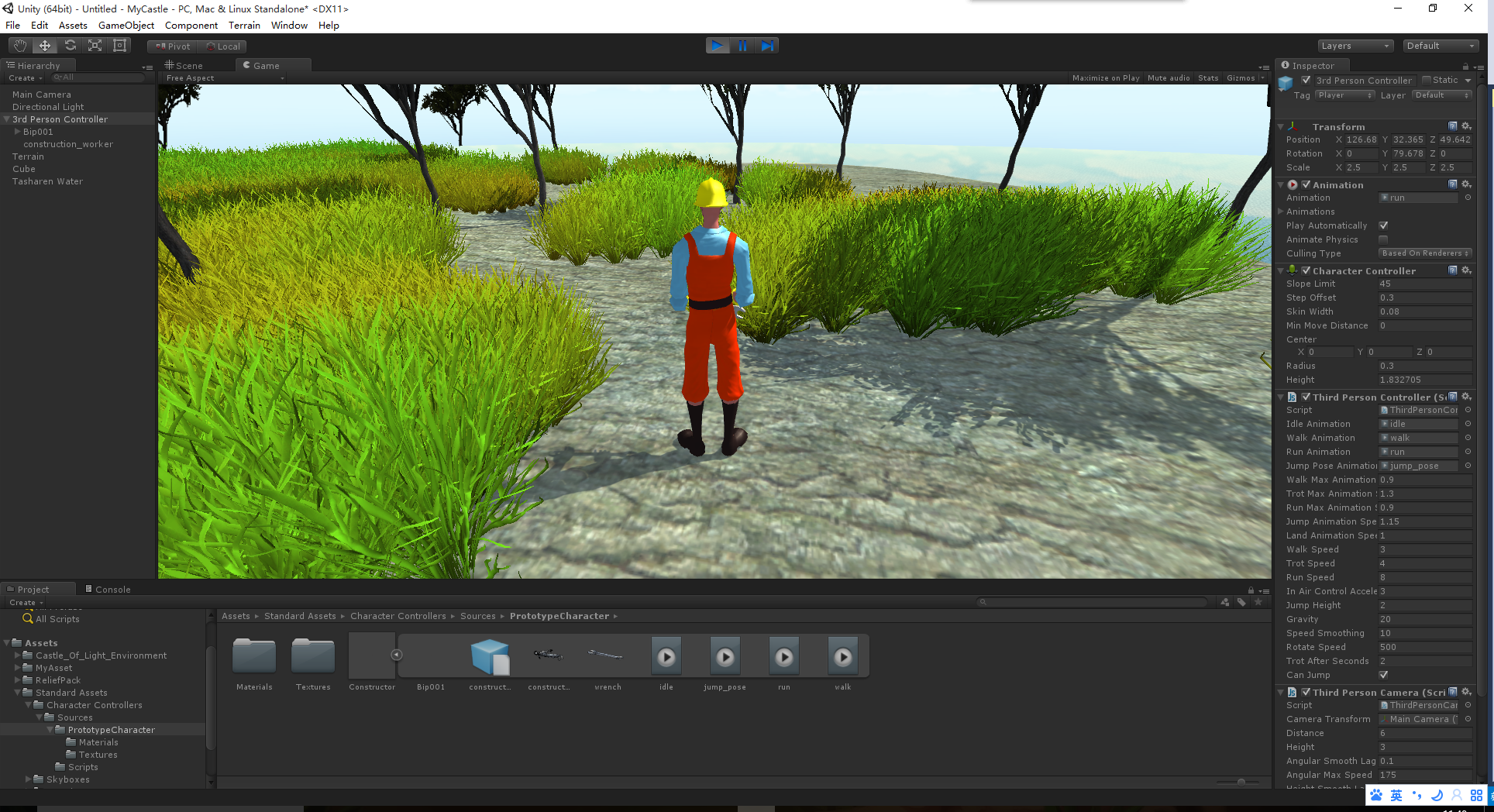1494x812 pixels.
Task: Open object picker for the Animation clip field
Action: pos(1468,198)
